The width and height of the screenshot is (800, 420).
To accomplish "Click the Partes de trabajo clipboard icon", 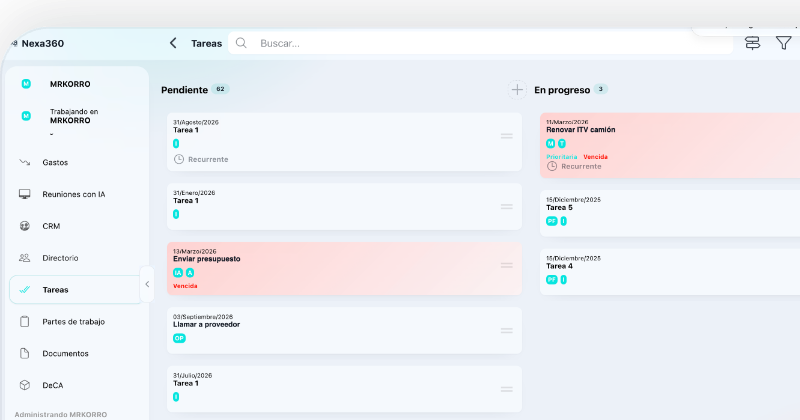I will pos(24,322).
